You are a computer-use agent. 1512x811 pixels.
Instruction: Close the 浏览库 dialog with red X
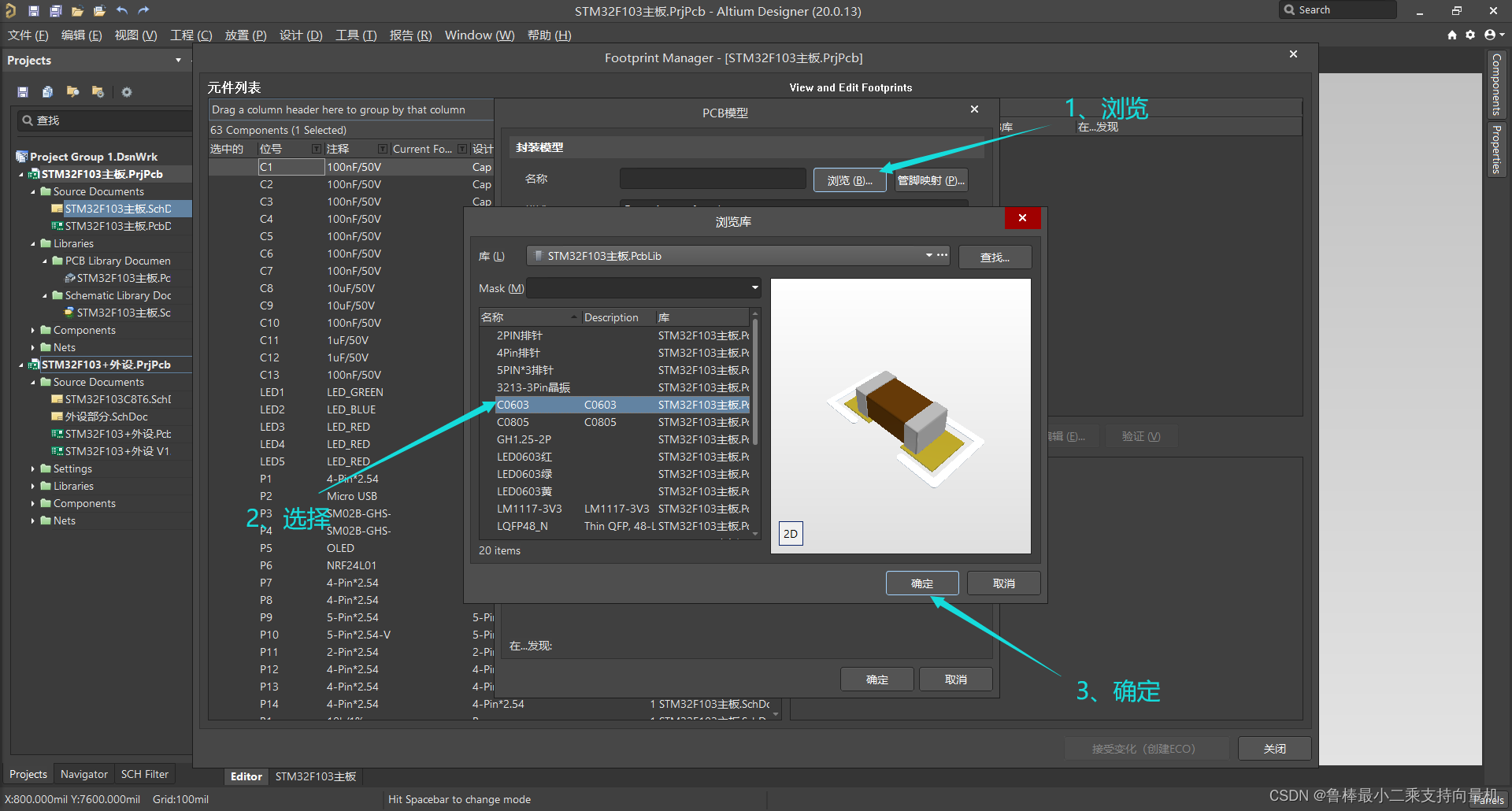(x=1022, y=218)
